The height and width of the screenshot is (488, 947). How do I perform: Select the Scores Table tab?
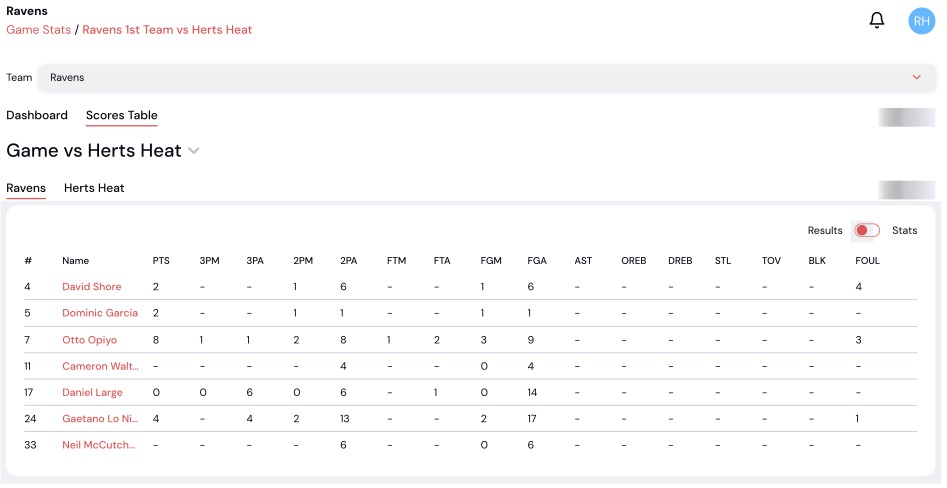coord(121,115)
